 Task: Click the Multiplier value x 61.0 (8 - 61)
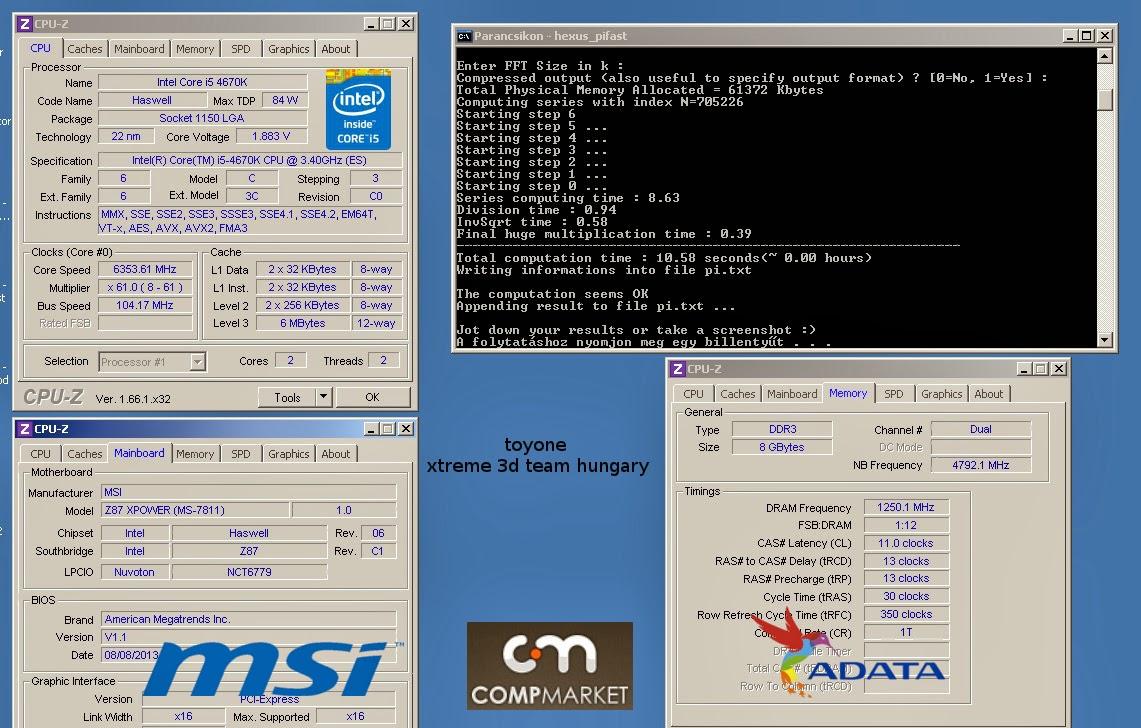click(145, 288)
